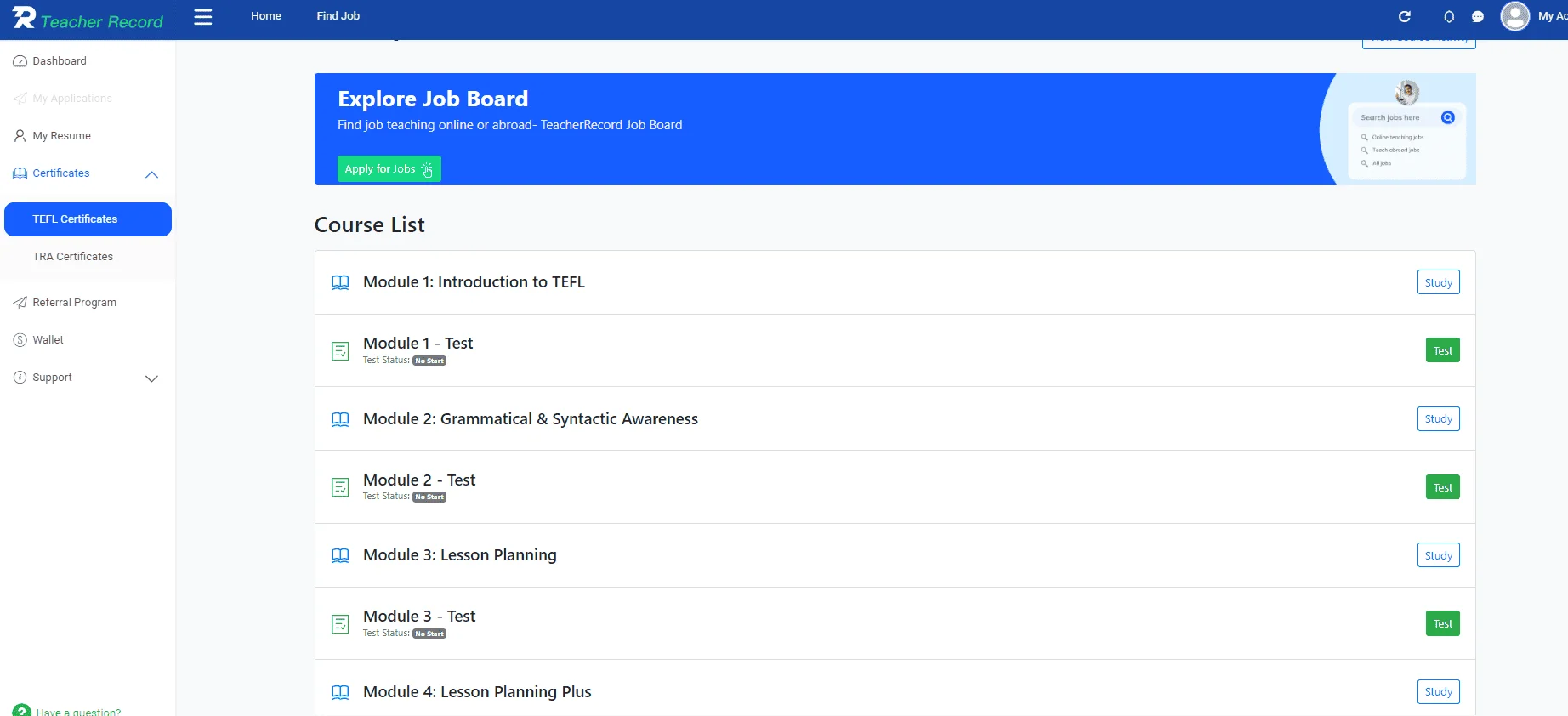
Task: Click the Module 2 Test checklist icon
Action: (340, 487)
